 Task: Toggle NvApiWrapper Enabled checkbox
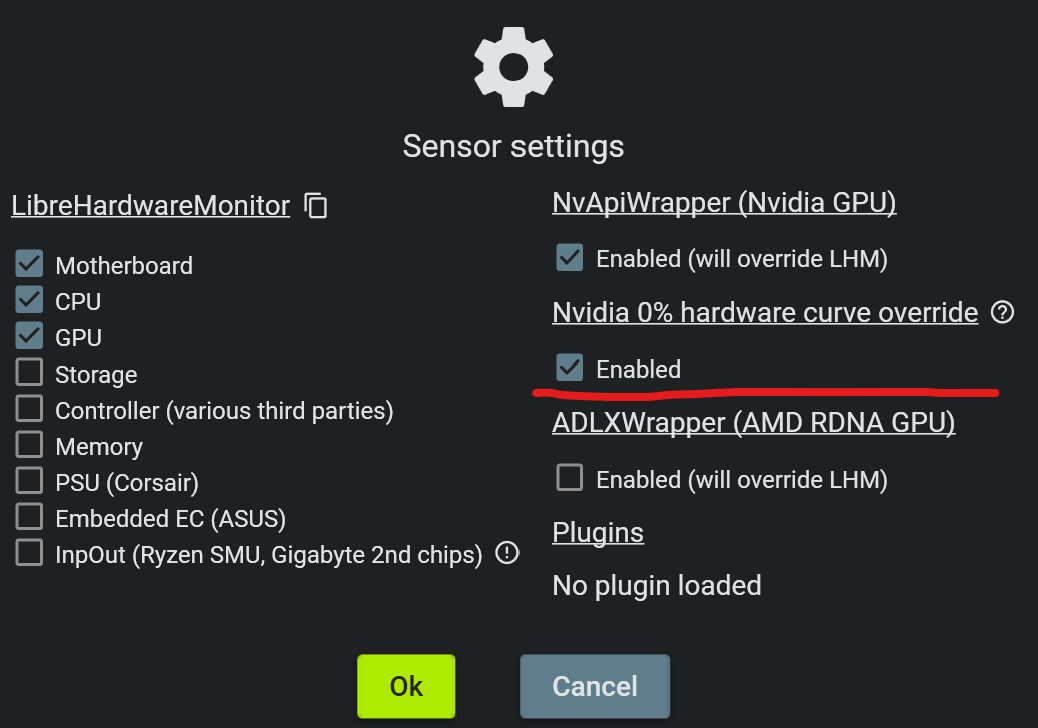(570, 258)
